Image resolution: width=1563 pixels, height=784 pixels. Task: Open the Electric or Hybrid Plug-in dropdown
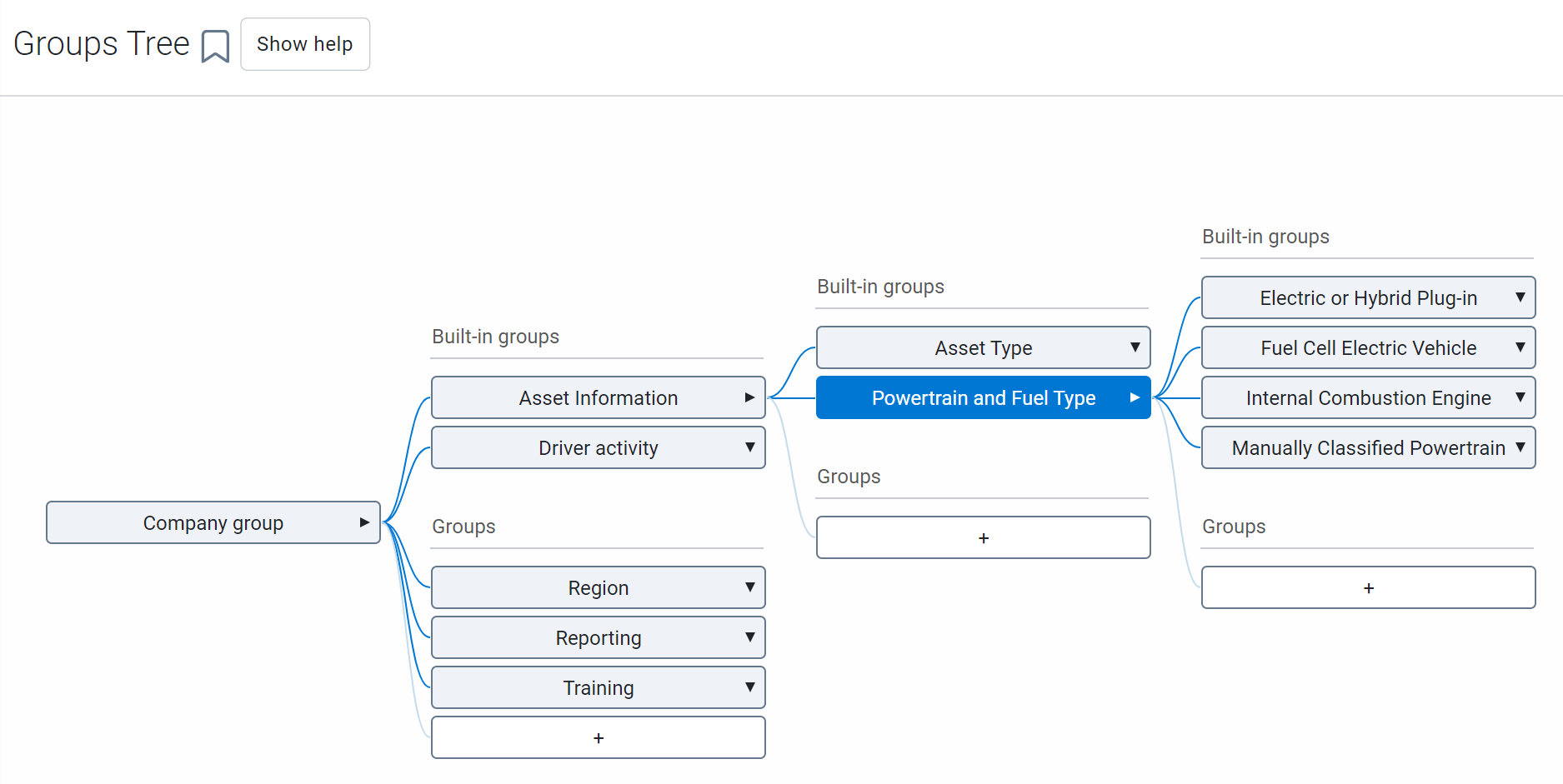point(1520,297)
